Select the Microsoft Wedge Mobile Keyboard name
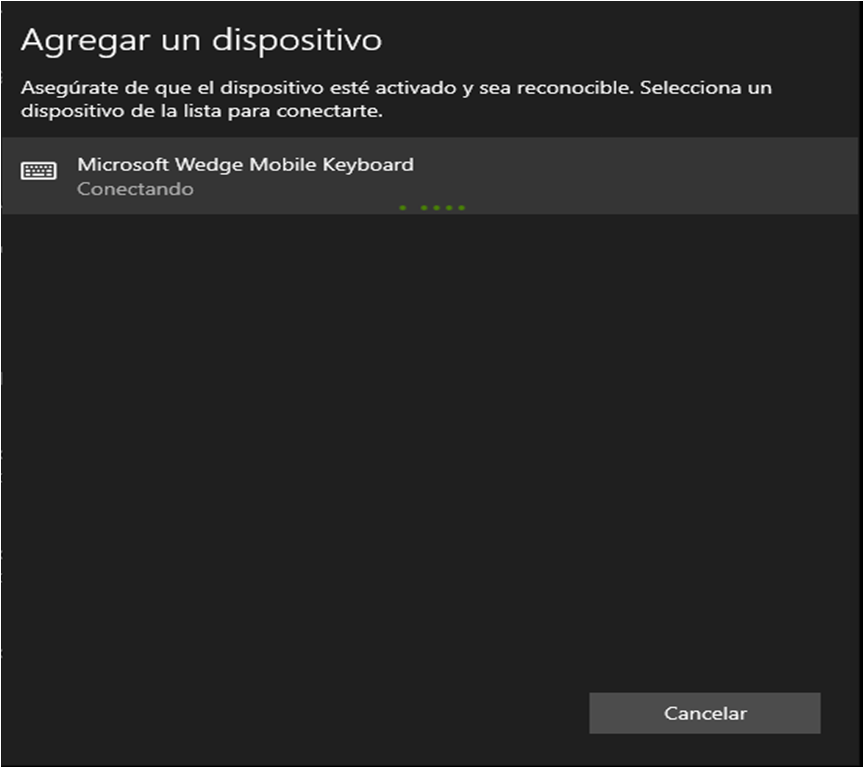Image resolution: width=864 pixels, height=768 pixels. click(245, 164)
